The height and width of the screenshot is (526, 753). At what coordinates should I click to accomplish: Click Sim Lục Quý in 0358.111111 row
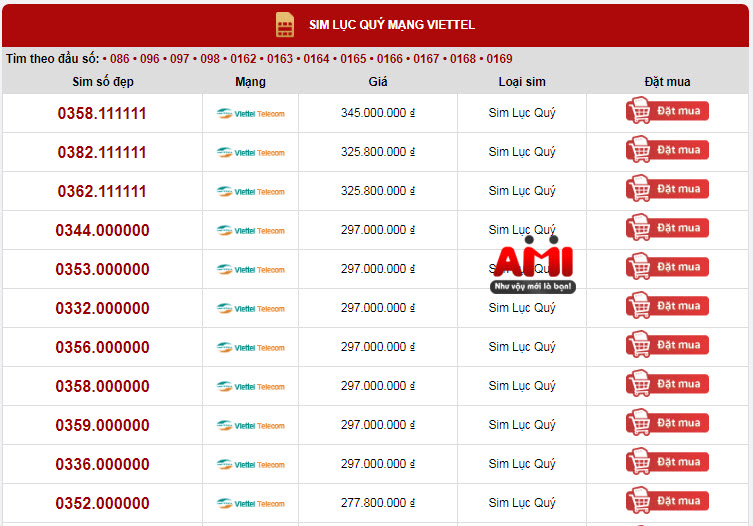[x=522, y=113]
